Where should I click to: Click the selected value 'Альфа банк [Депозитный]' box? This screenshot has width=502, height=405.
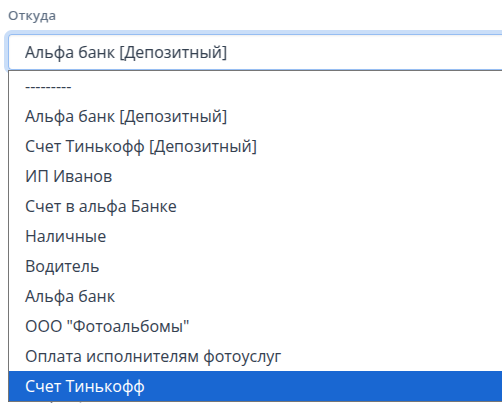point(255,52)
